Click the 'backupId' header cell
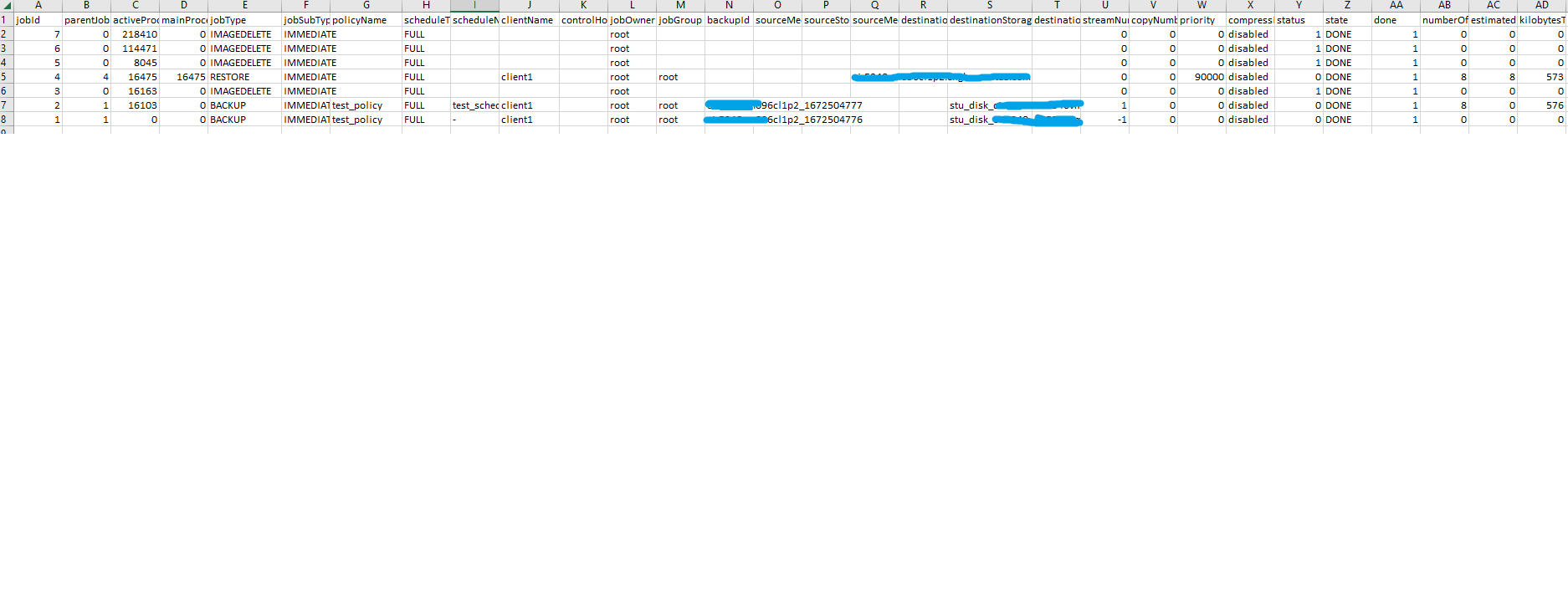The width and height of the screenshot is (1568, 602). pos(730,20)
